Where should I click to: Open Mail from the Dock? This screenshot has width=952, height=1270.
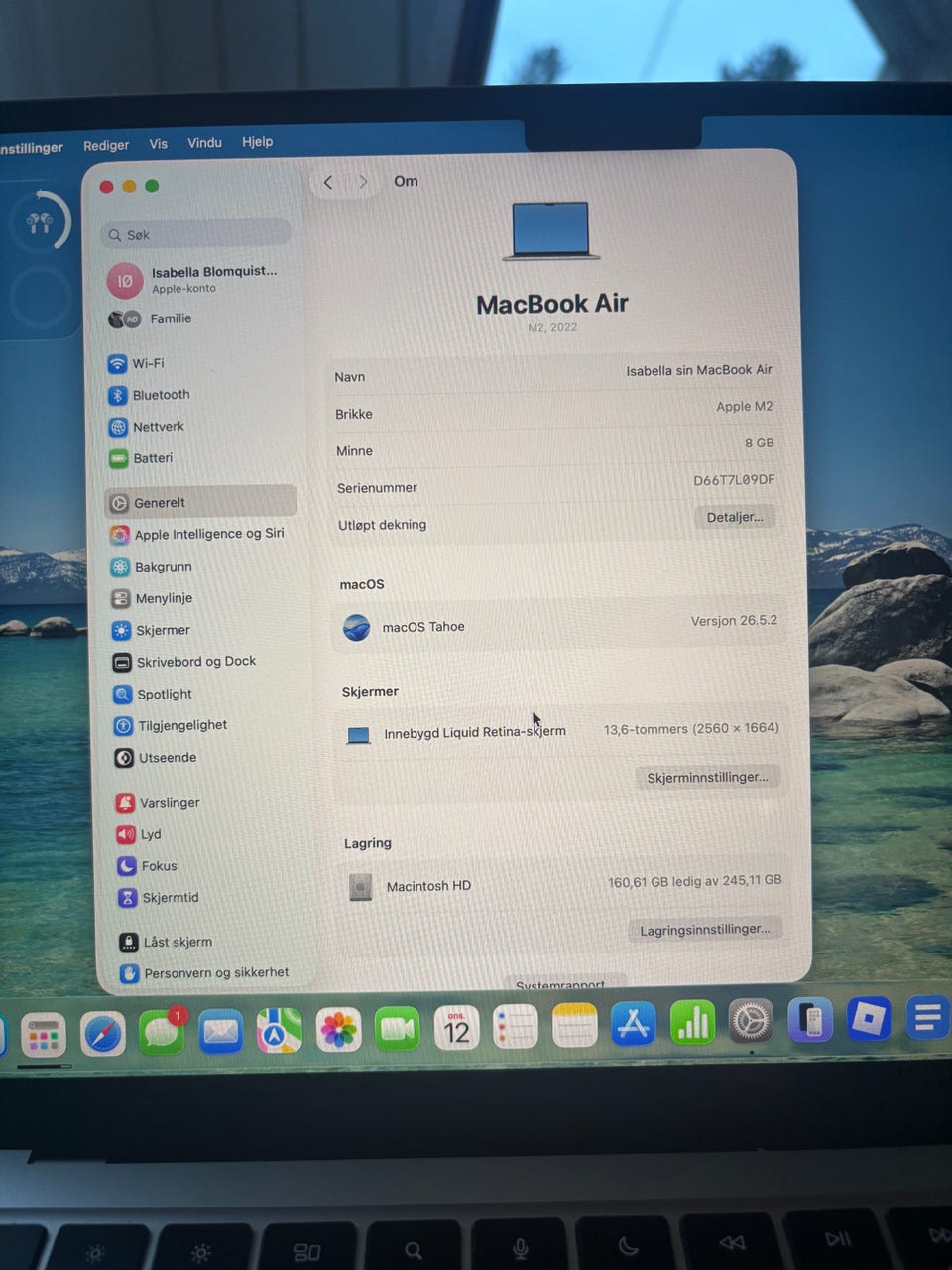click(x=220, y=1032)
